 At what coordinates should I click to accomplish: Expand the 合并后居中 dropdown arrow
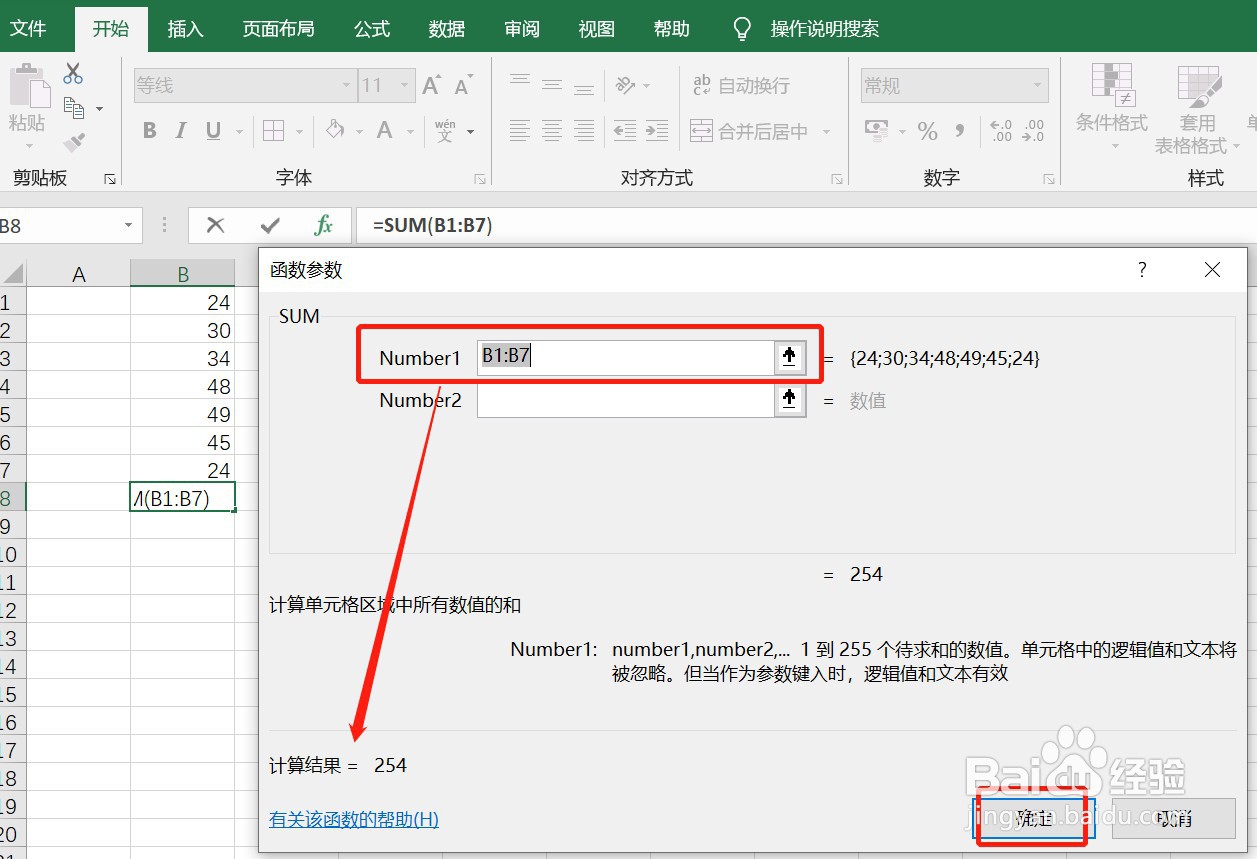tap(826, 131)
